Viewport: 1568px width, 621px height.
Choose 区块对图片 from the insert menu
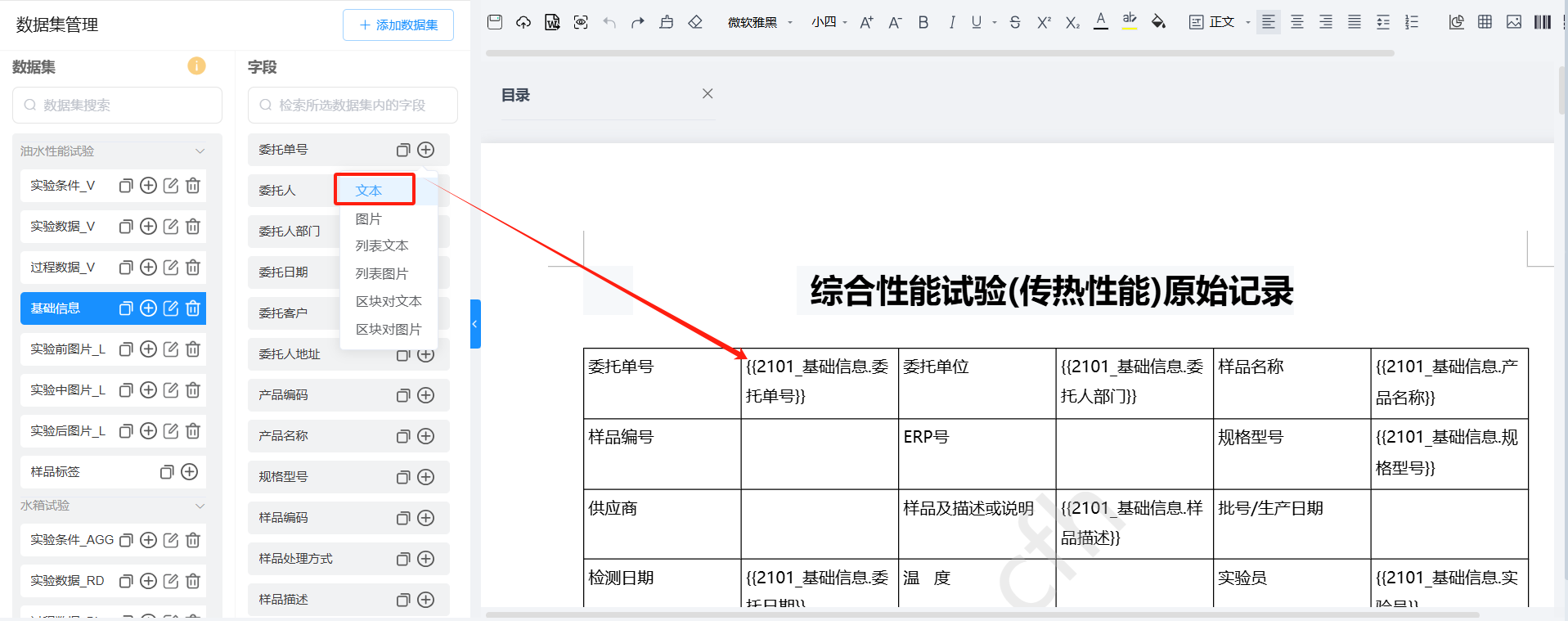point(389,329)
